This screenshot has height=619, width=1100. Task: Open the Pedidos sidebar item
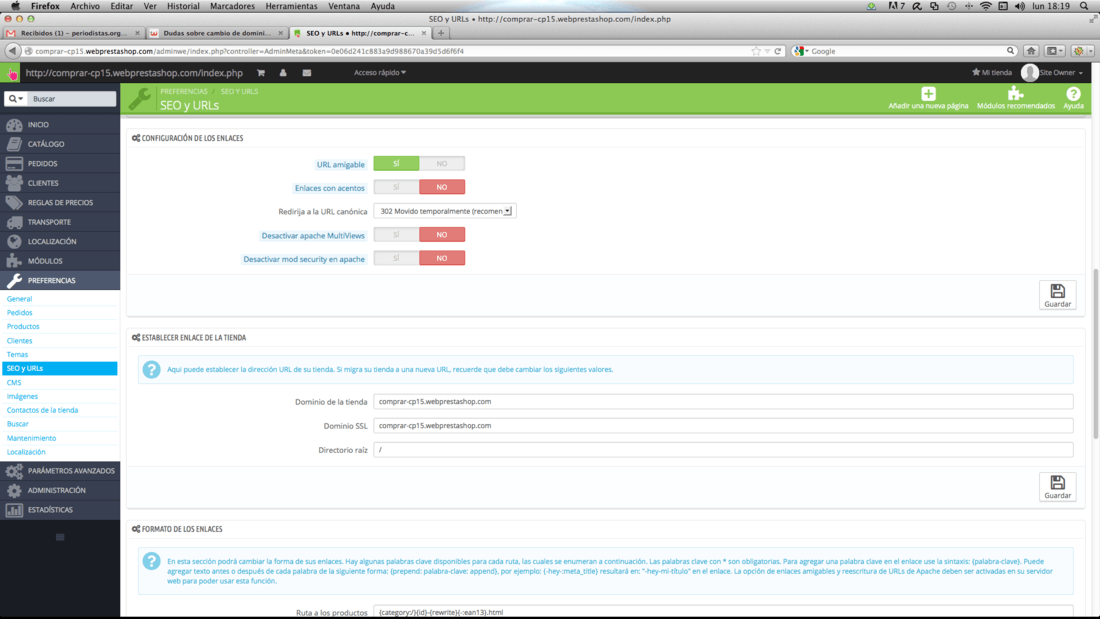pos(60,164)
